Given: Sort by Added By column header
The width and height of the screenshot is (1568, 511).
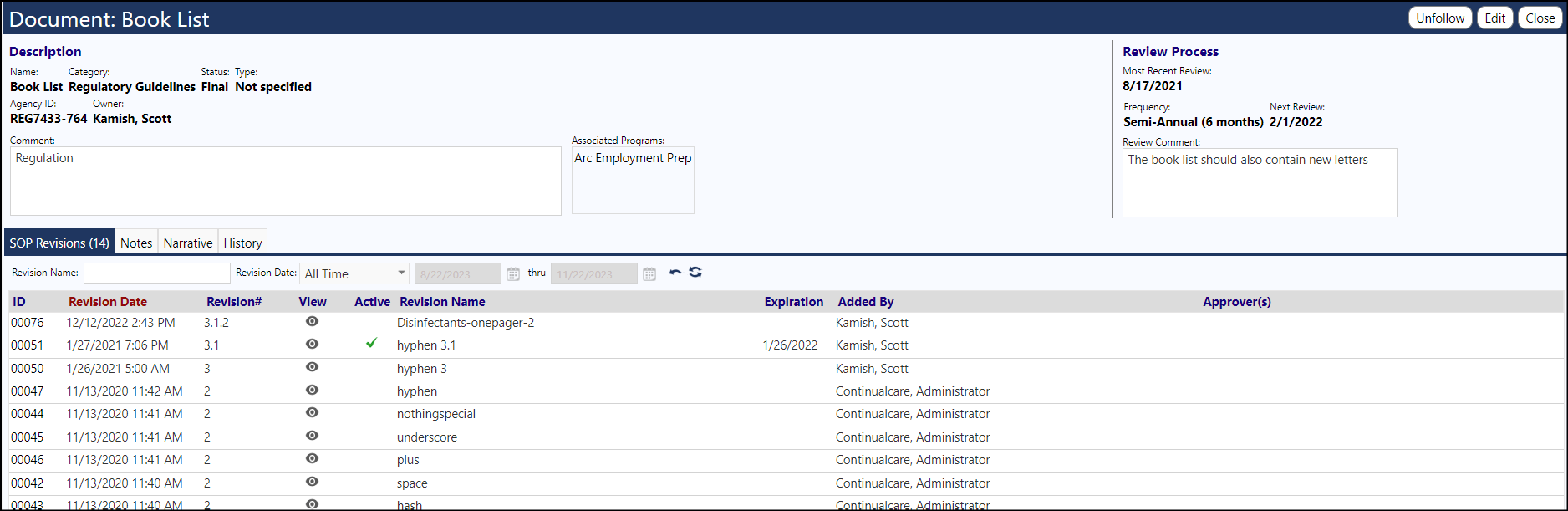Looking at the screenshot, I should pyautogui.click(x=866, y=302).
